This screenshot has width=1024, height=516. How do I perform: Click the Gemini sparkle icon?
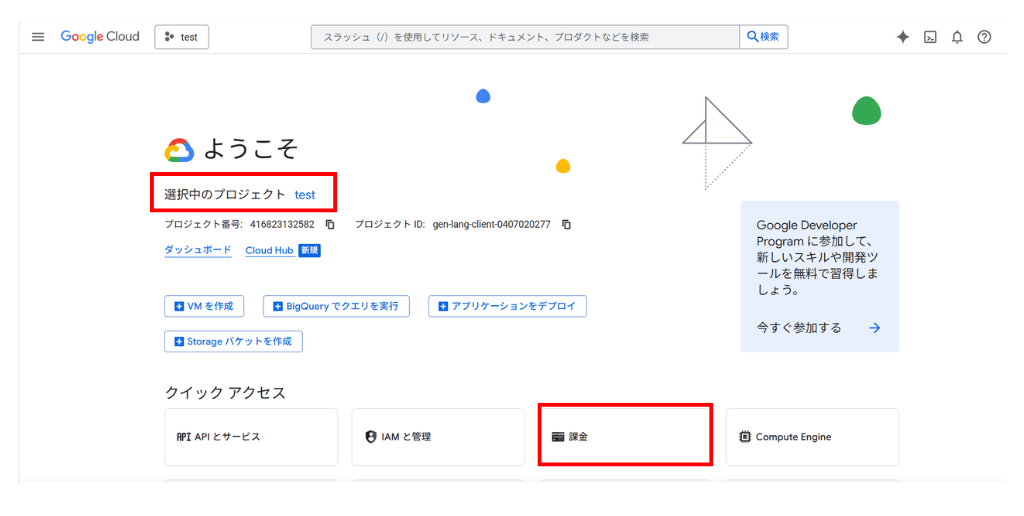(902, 37)
